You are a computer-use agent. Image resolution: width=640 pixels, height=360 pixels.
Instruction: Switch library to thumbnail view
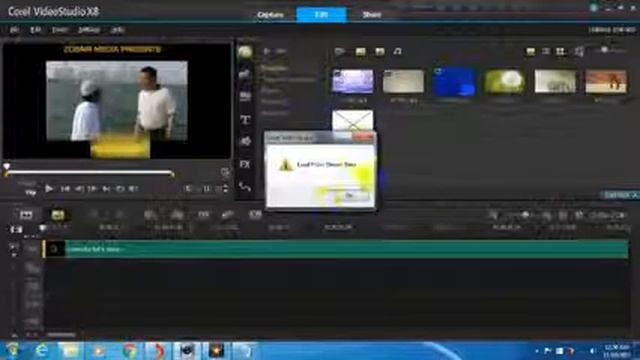tap(560, 51)
